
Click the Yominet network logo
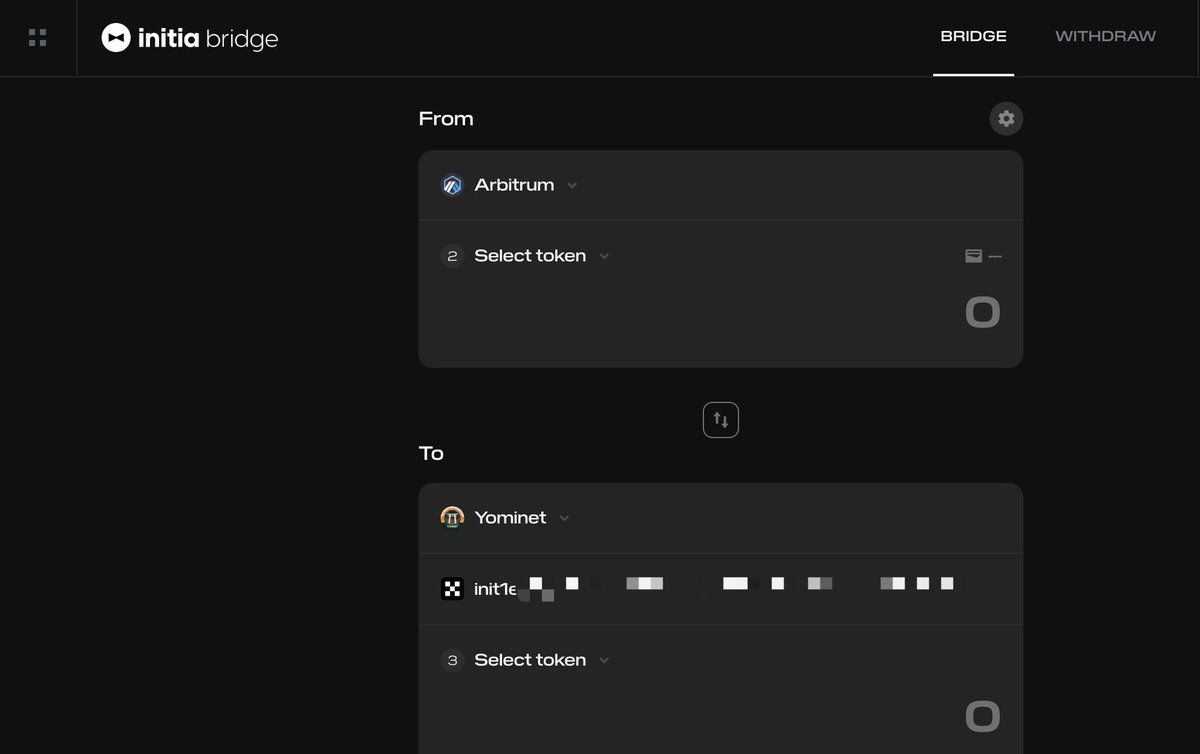(452, 518)
